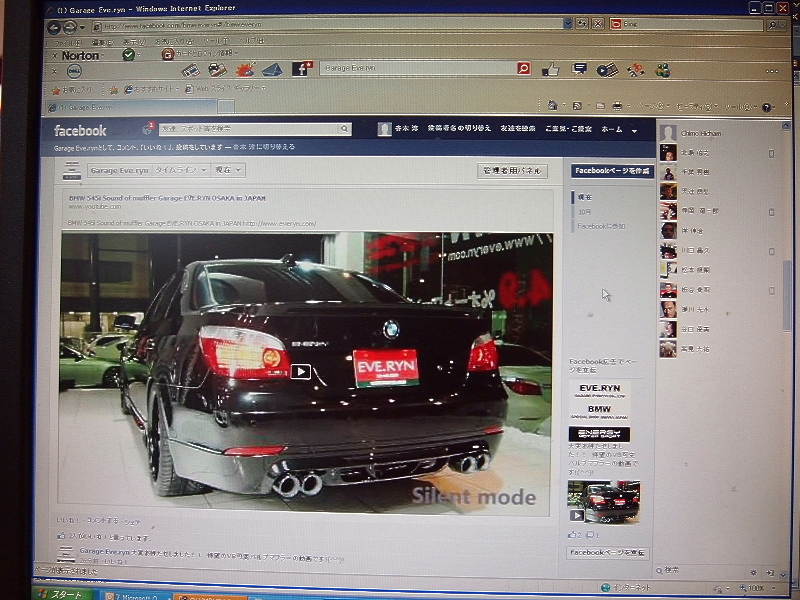
Task: Open chat with Chimo Hicham
Action: [x=701, y=134]
